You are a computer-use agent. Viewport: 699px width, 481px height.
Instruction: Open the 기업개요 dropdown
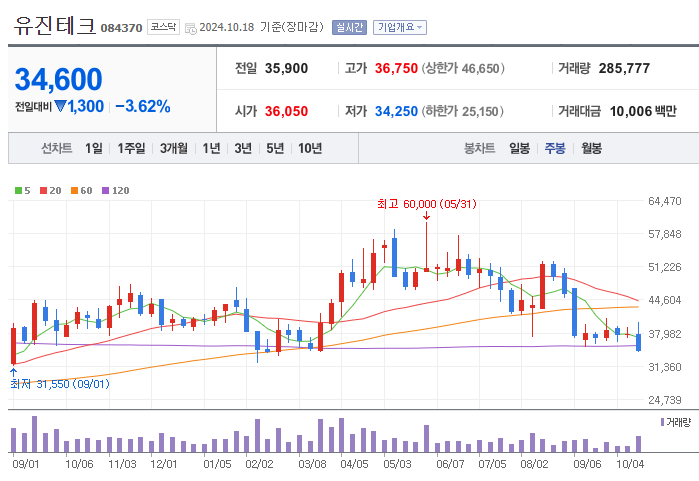click(x=399, y=28)
